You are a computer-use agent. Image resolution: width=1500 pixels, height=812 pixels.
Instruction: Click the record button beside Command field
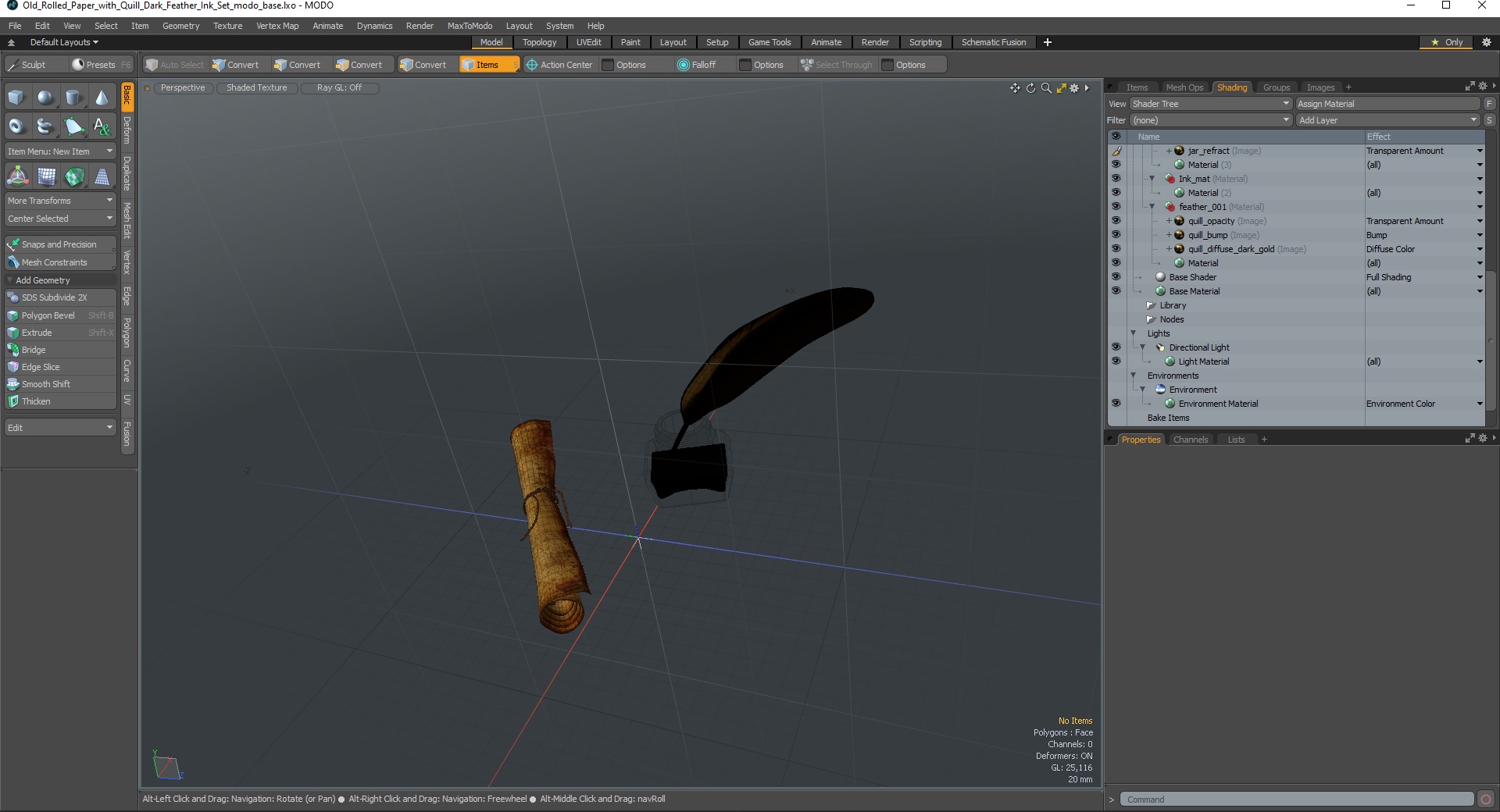pyautogui.click(x=1486, y=800)
